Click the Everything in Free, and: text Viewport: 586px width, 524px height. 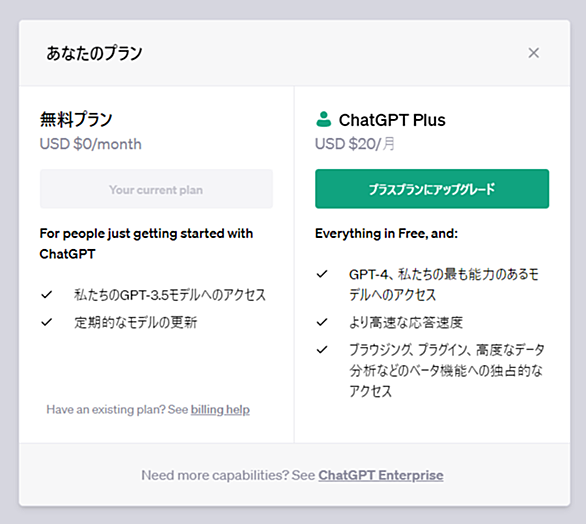(x=386, y=234)
